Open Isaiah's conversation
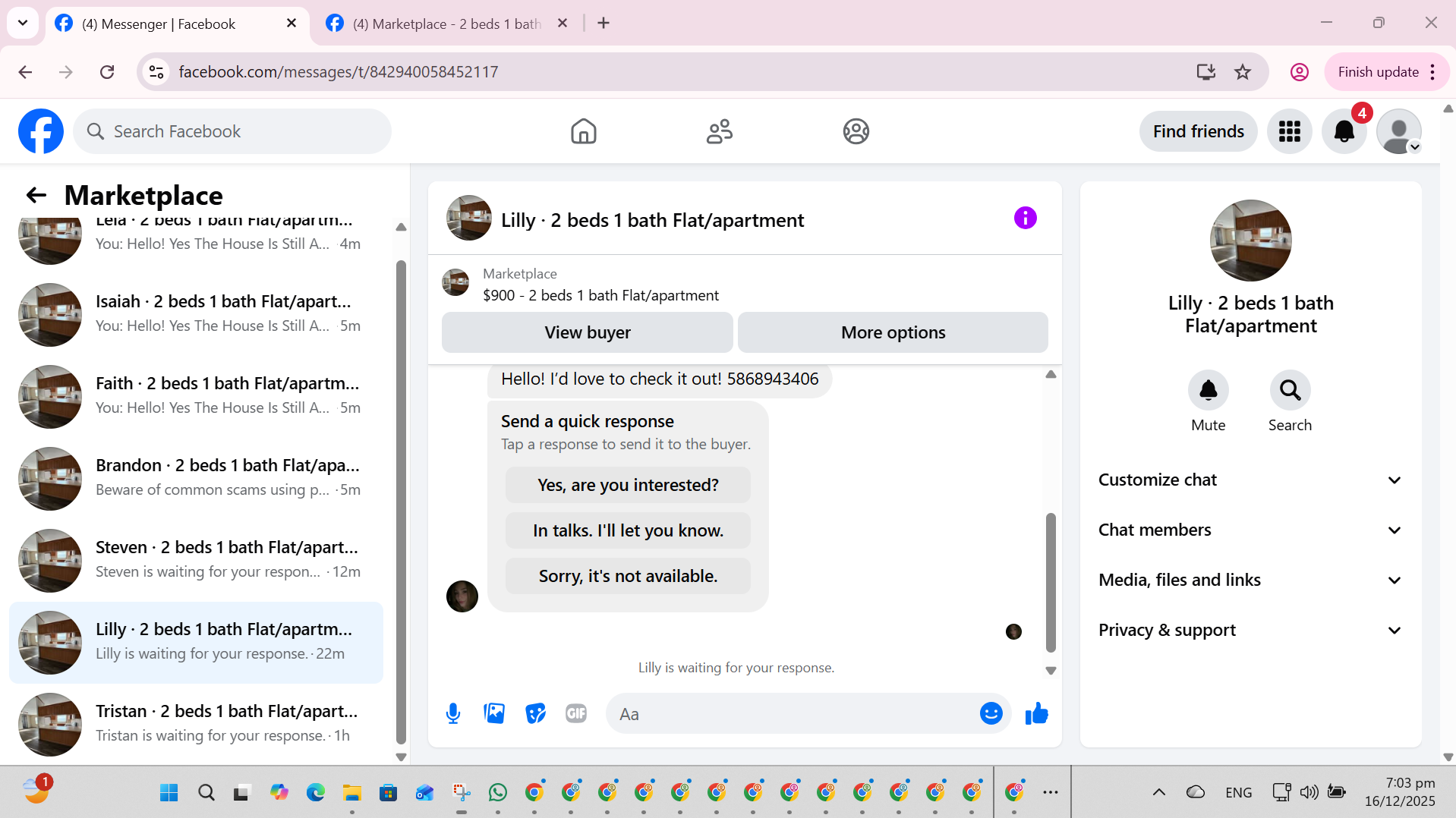This screenshot has height=818, width=1456. (x=196, y=314)
